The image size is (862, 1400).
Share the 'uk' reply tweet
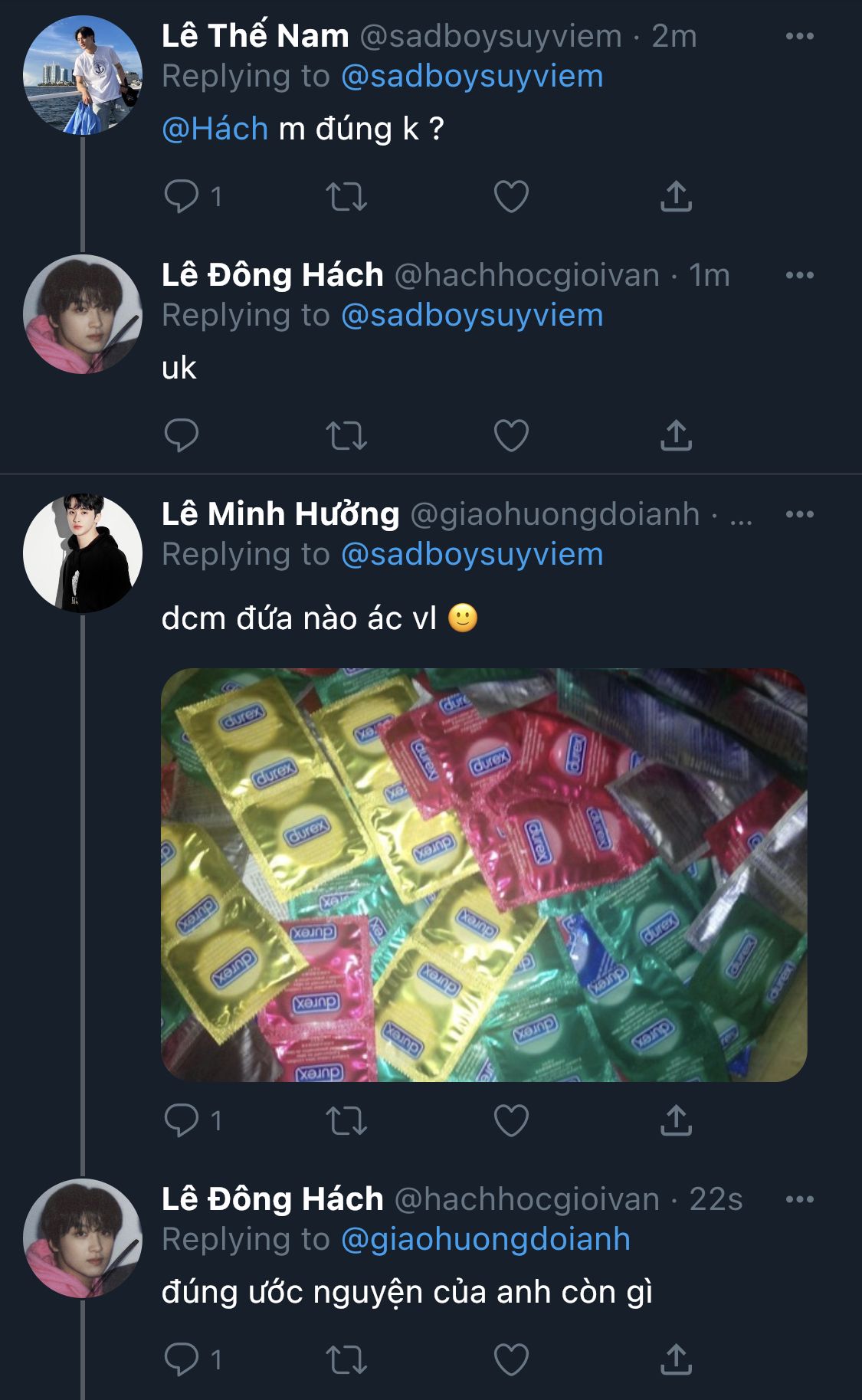(x=676, y=435)
